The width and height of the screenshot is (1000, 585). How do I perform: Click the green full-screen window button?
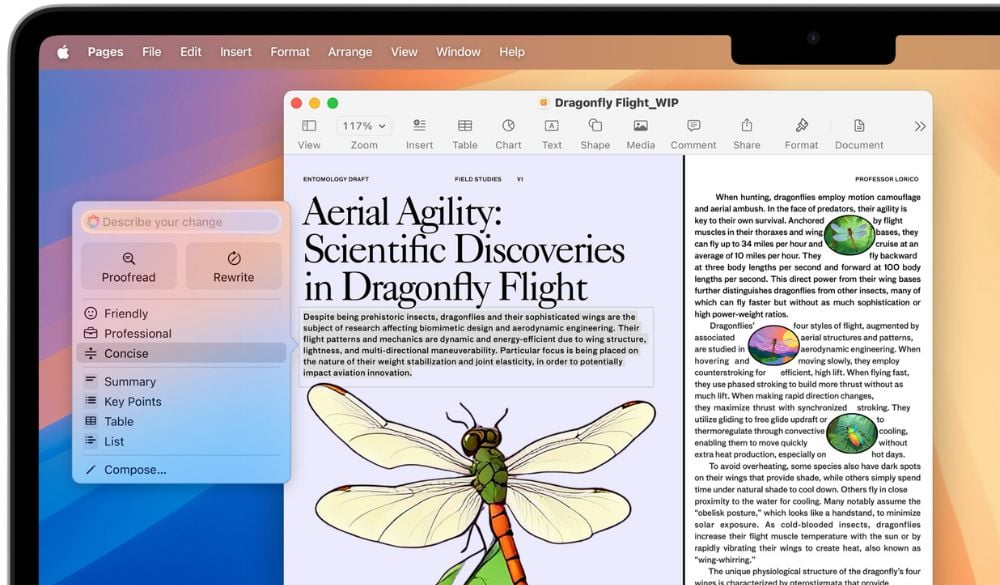coord(332,103)
